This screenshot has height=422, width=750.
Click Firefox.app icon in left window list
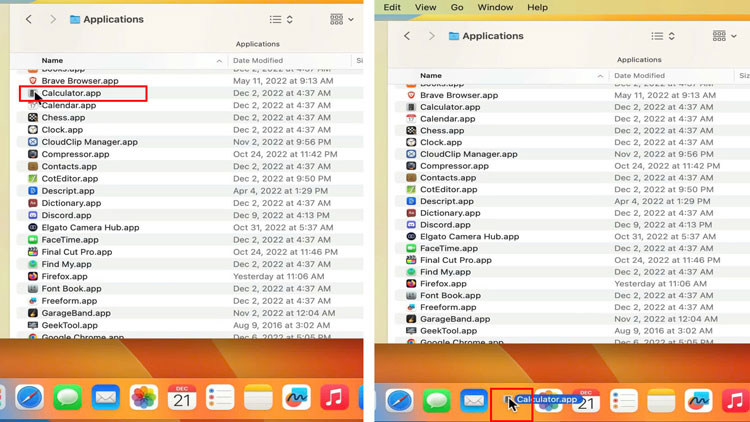pos(33,277)
